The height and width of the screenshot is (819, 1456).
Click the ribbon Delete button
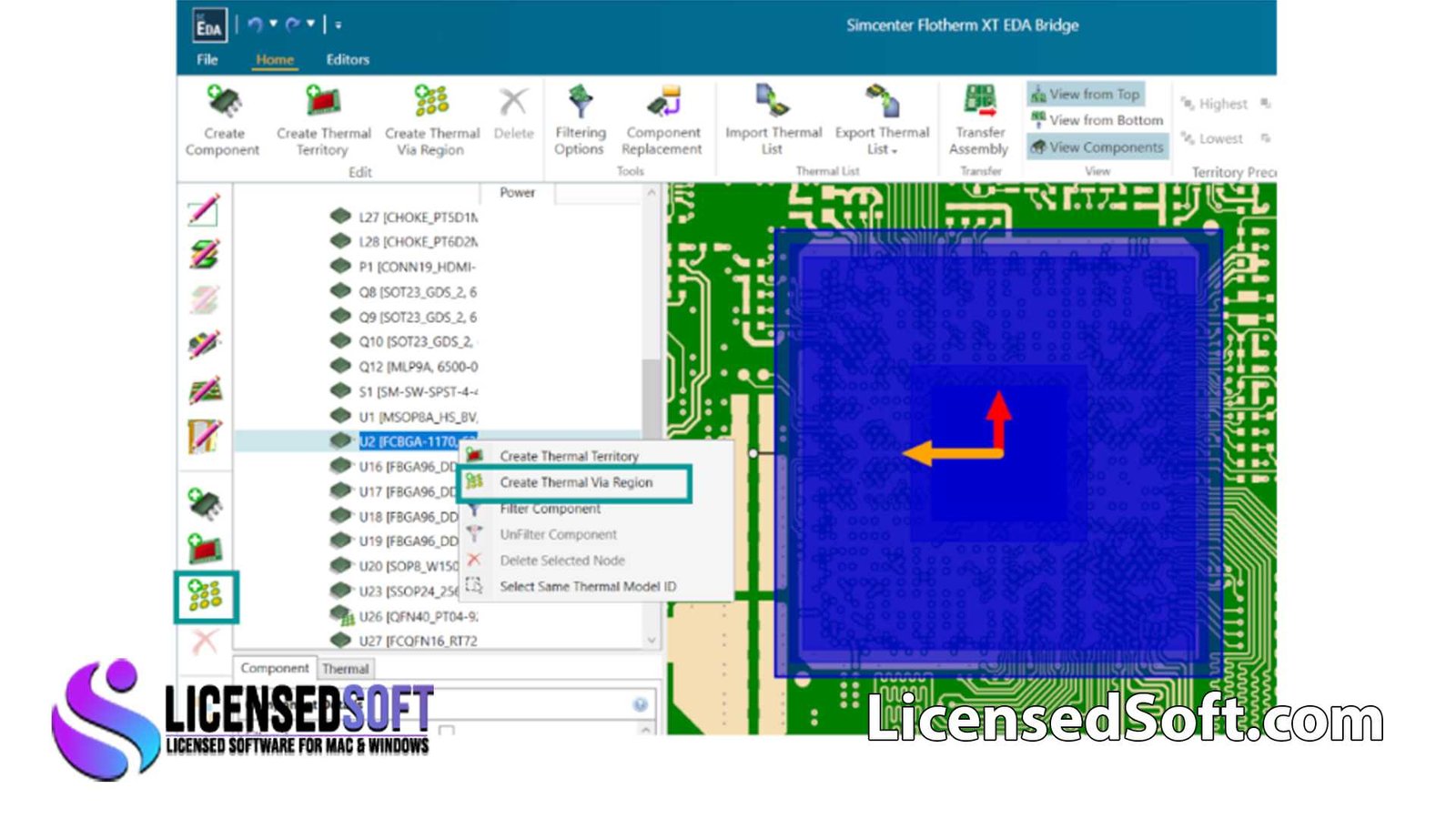coord(513,114)
